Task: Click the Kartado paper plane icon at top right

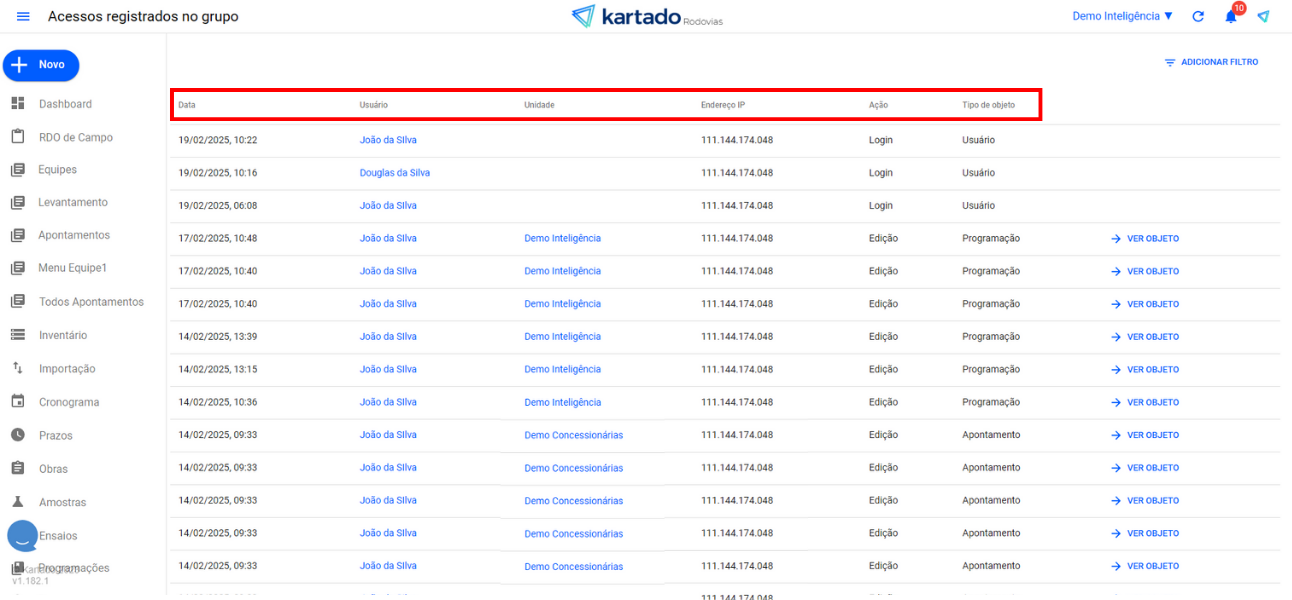Action: (1264, 17)
